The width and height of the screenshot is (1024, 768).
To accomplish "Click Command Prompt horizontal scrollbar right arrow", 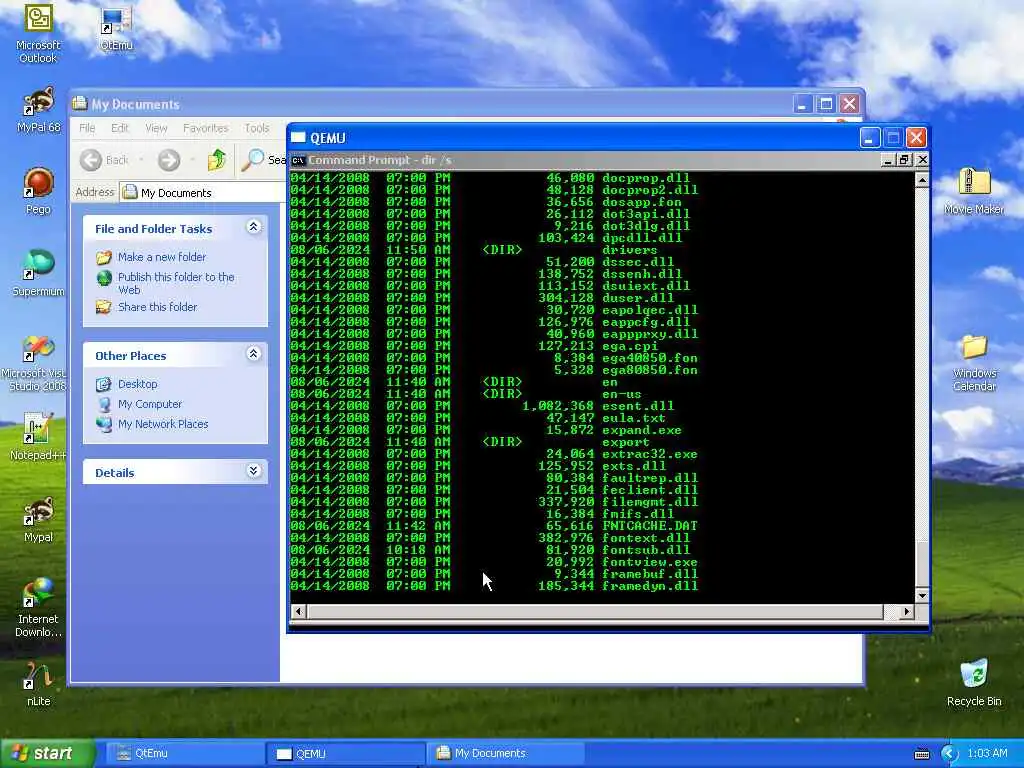I will pos(906,612).
